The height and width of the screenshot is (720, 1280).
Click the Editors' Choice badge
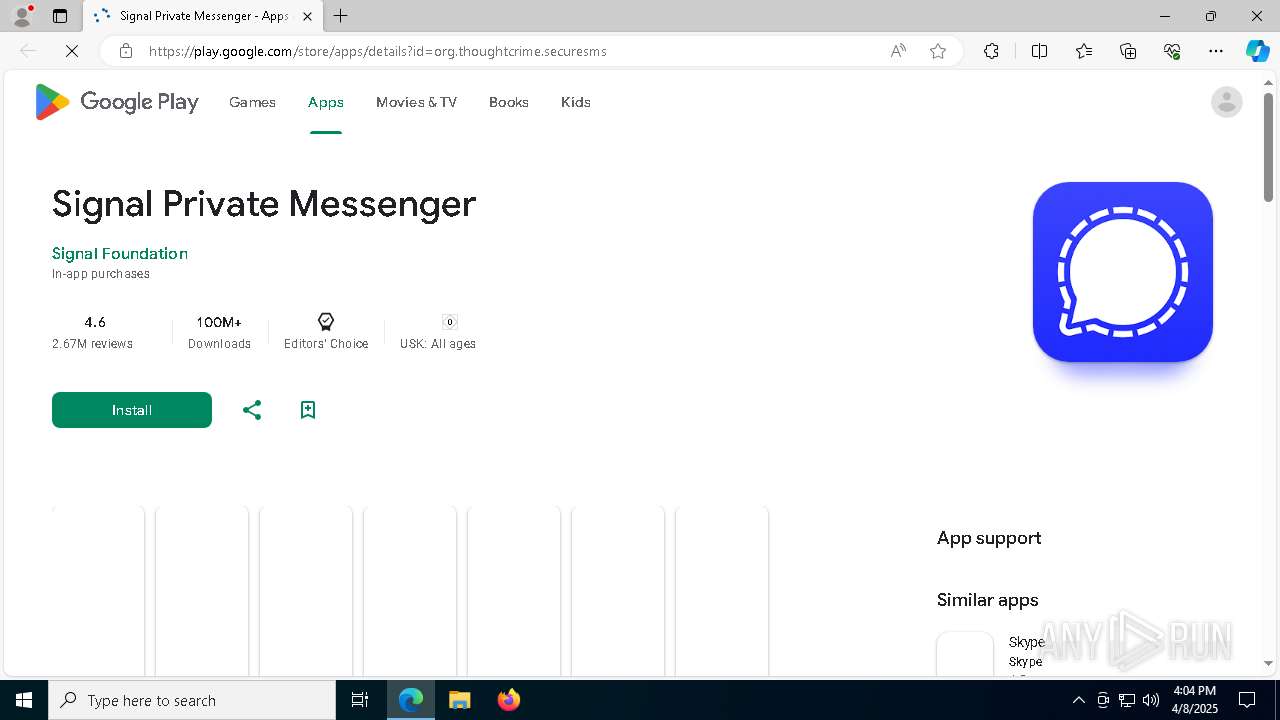(x=326, y=332)
